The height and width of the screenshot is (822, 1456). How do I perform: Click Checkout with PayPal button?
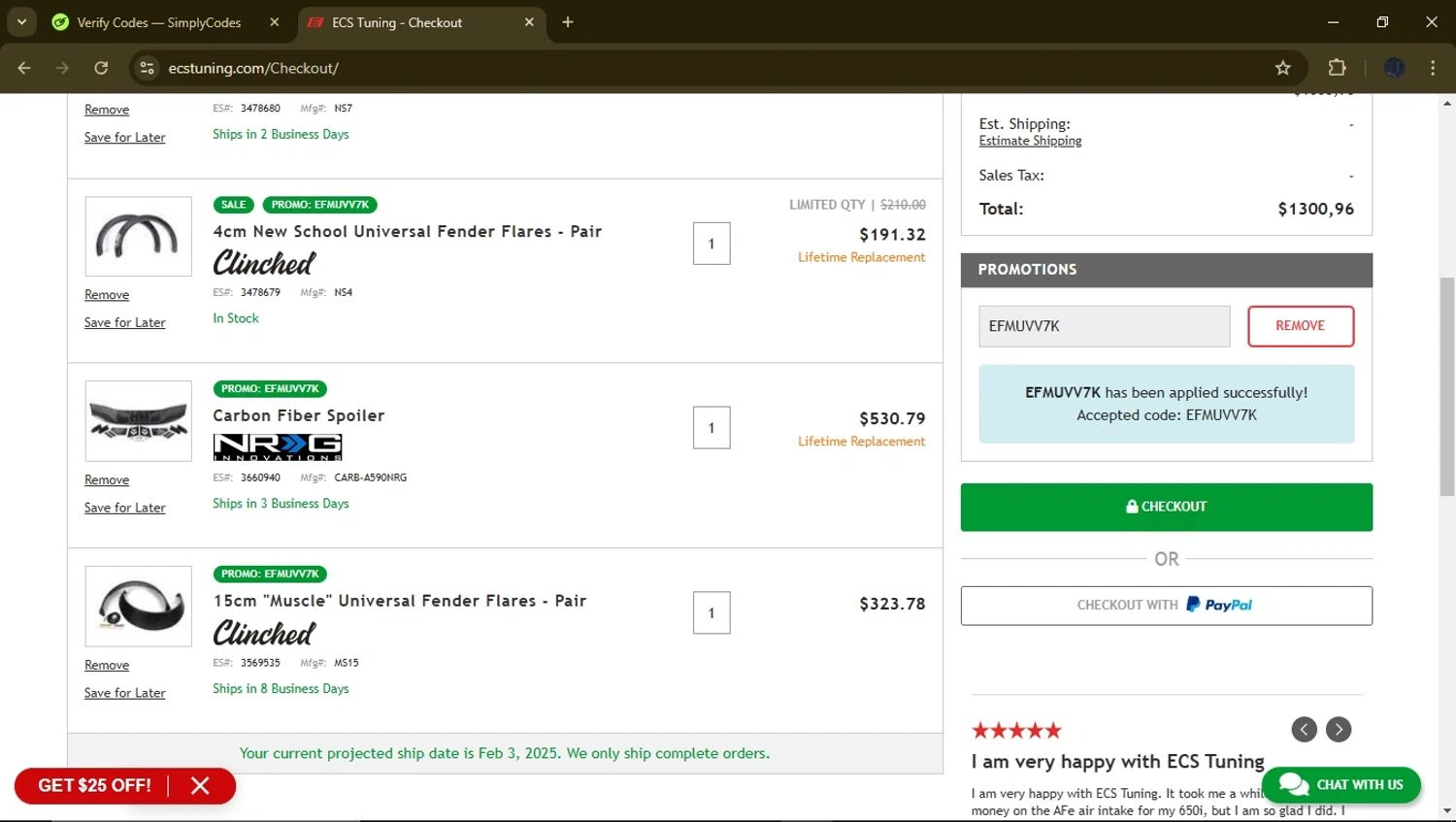click(1166, 606)
